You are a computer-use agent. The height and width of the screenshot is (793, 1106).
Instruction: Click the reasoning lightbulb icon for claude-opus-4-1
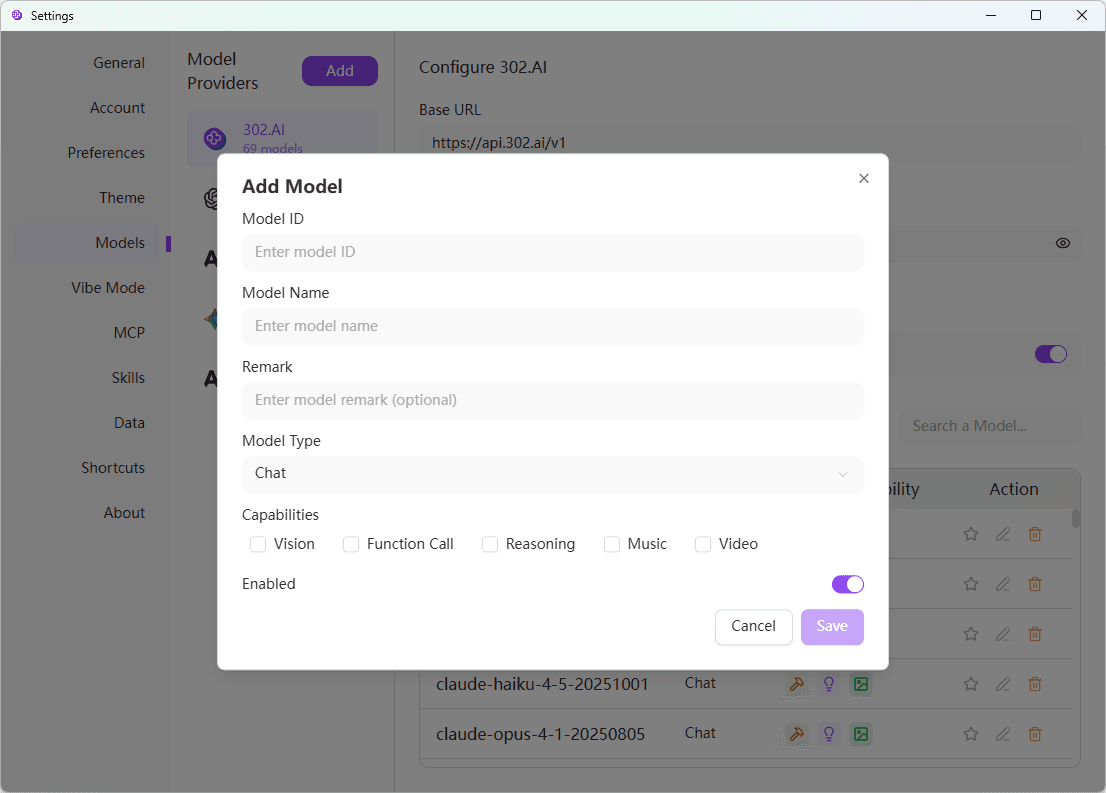(828, 734)
